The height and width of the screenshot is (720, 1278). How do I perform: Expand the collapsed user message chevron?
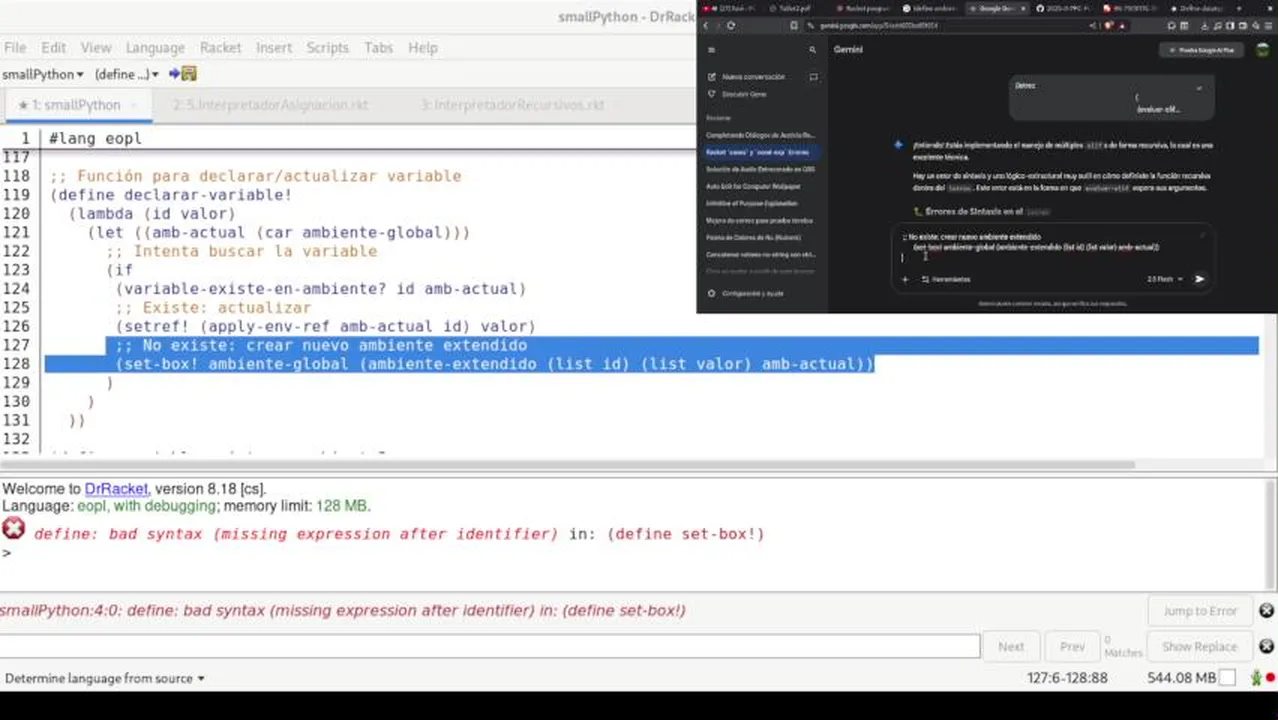coord(1199,88)
